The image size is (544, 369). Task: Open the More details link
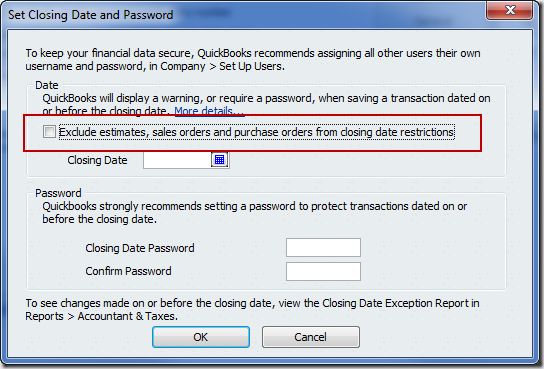coord(209,111)
